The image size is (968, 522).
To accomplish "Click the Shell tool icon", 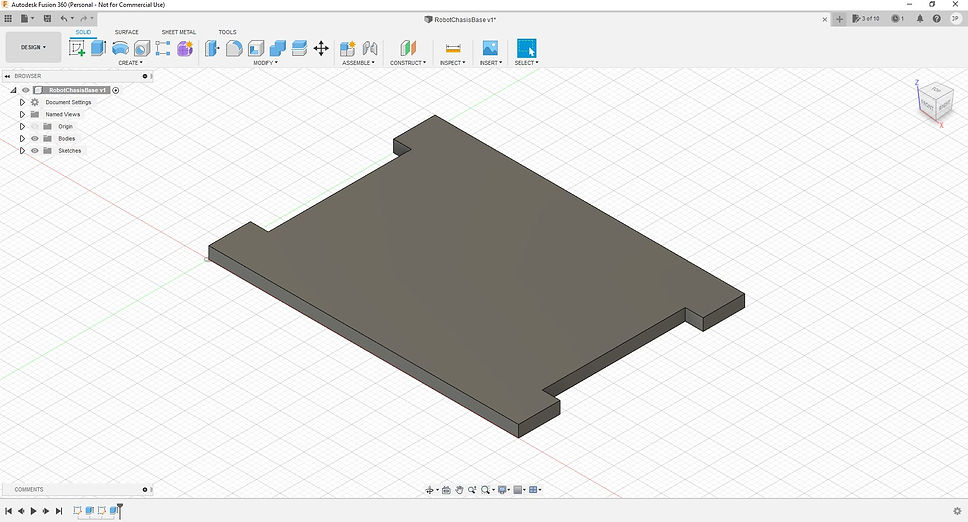I will click(256, 48).
